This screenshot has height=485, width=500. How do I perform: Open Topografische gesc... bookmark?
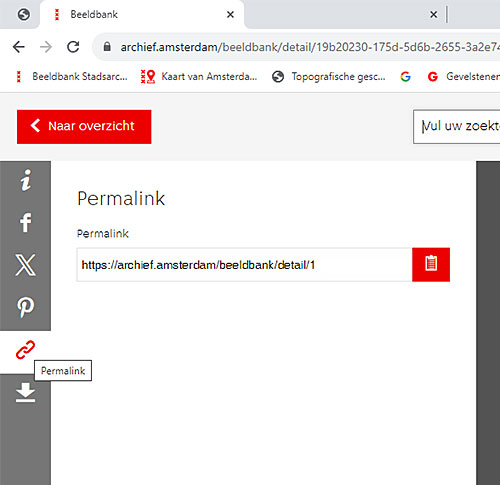click(x=329, y=77)
